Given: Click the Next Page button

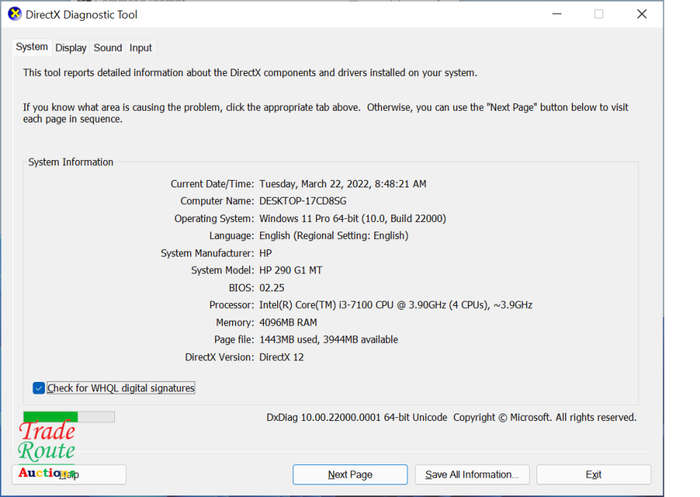Looking at the screenshot, I should (350, 474).
